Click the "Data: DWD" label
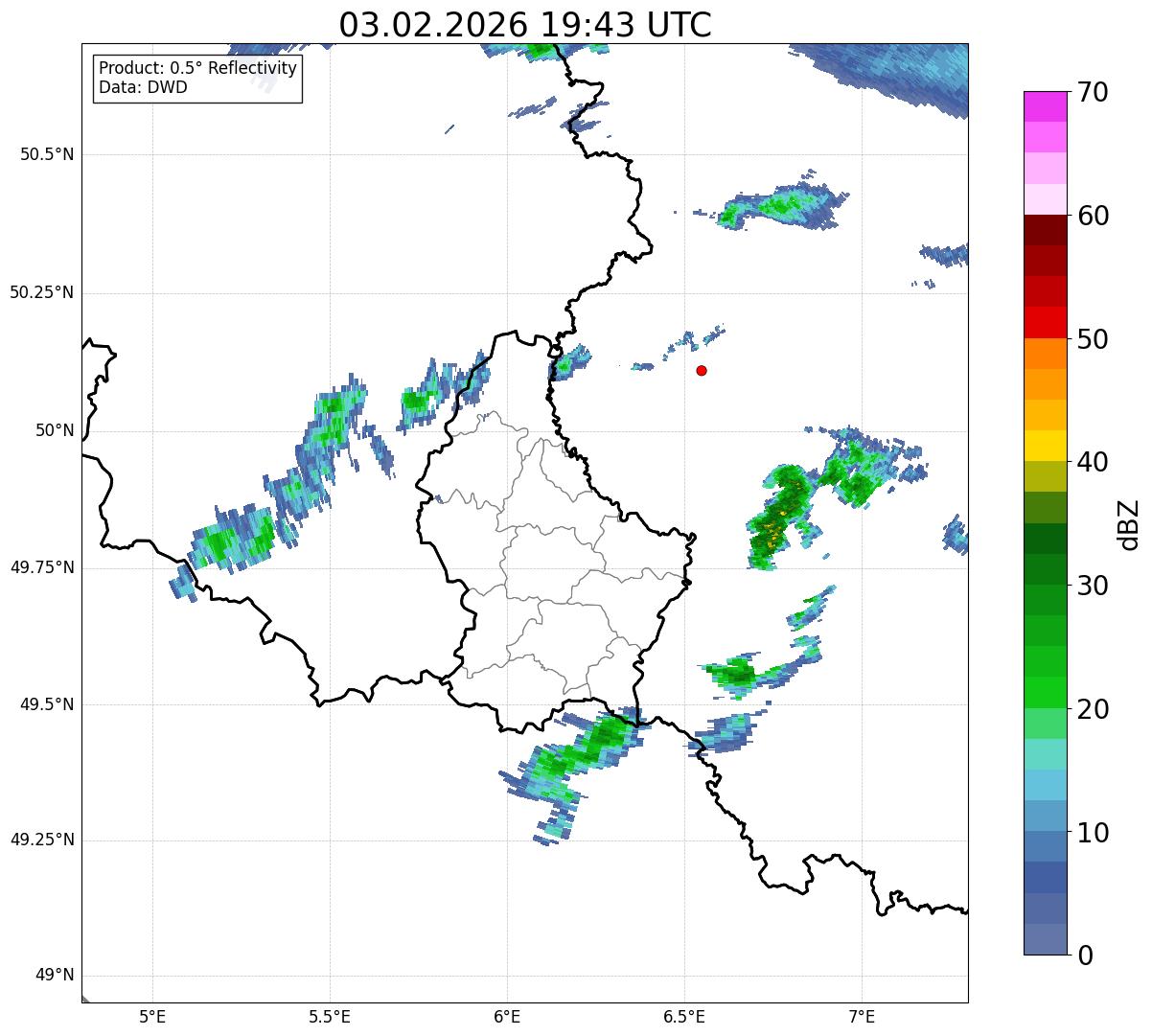The height and width of the screenshot is (1036, 1152). (x=143, y=87)
